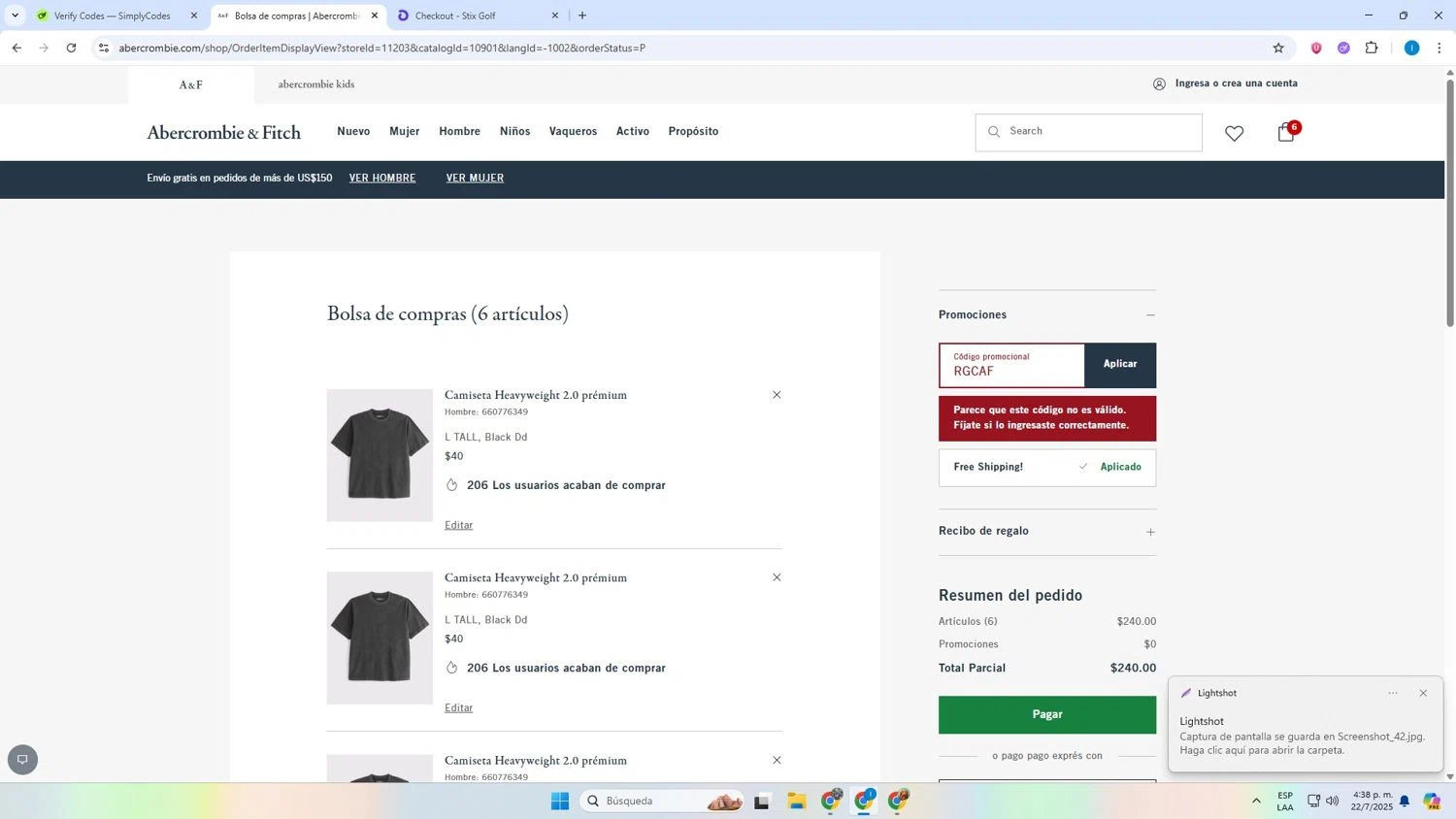The width and height of the screenshot is (1456, 819).
Task: Click the account icon beside Ingresa o crea una cuenta
Action: click(1159, 83)
